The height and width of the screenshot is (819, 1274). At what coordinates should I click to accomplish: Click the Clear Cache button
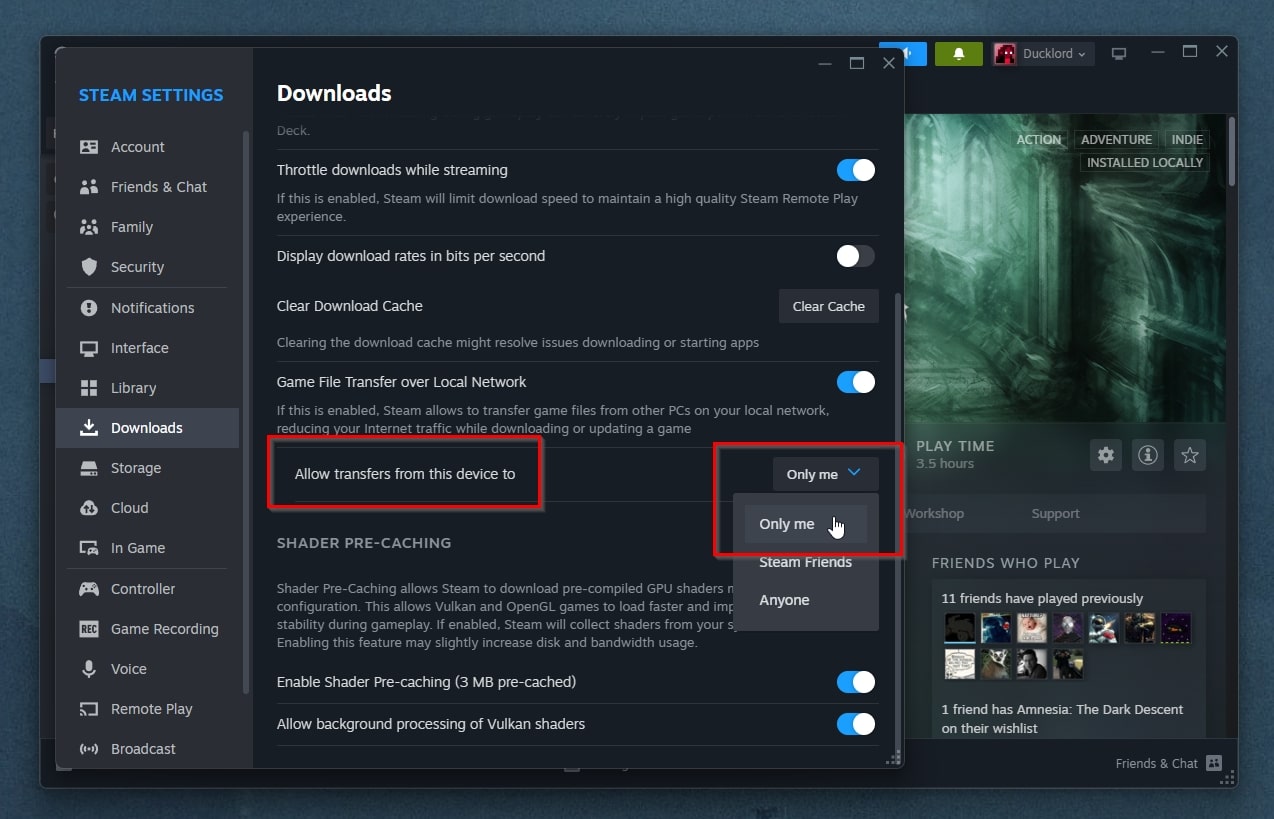(x=828, y=306)
